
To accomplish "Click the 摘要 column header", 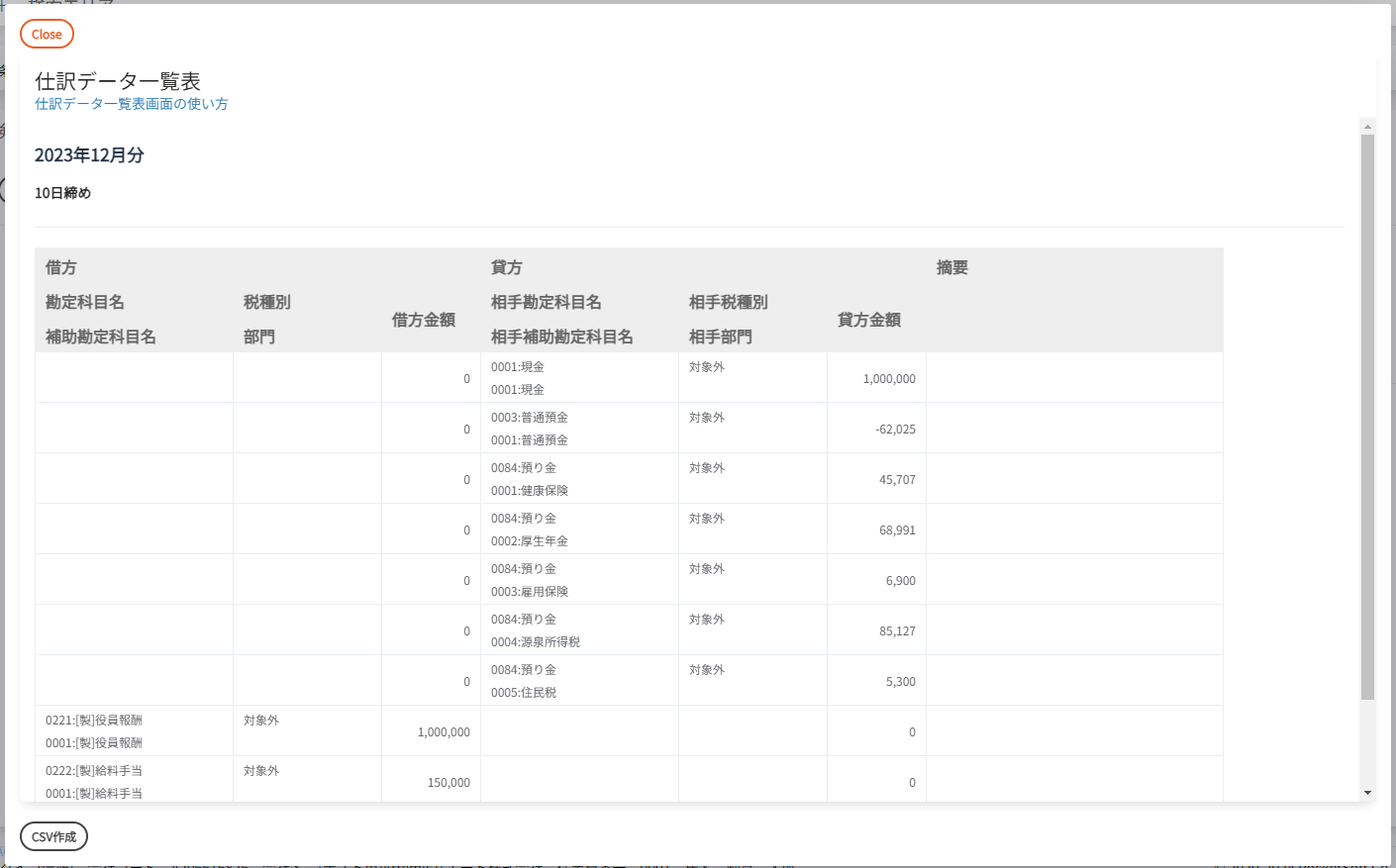I will pos(951,268).
